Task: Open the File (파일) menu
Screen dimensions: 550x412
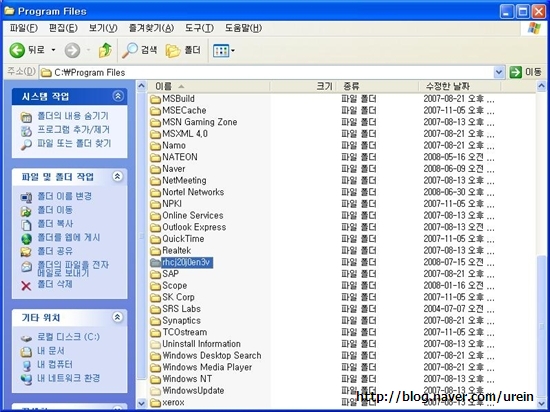Action: tap(24, 28)
